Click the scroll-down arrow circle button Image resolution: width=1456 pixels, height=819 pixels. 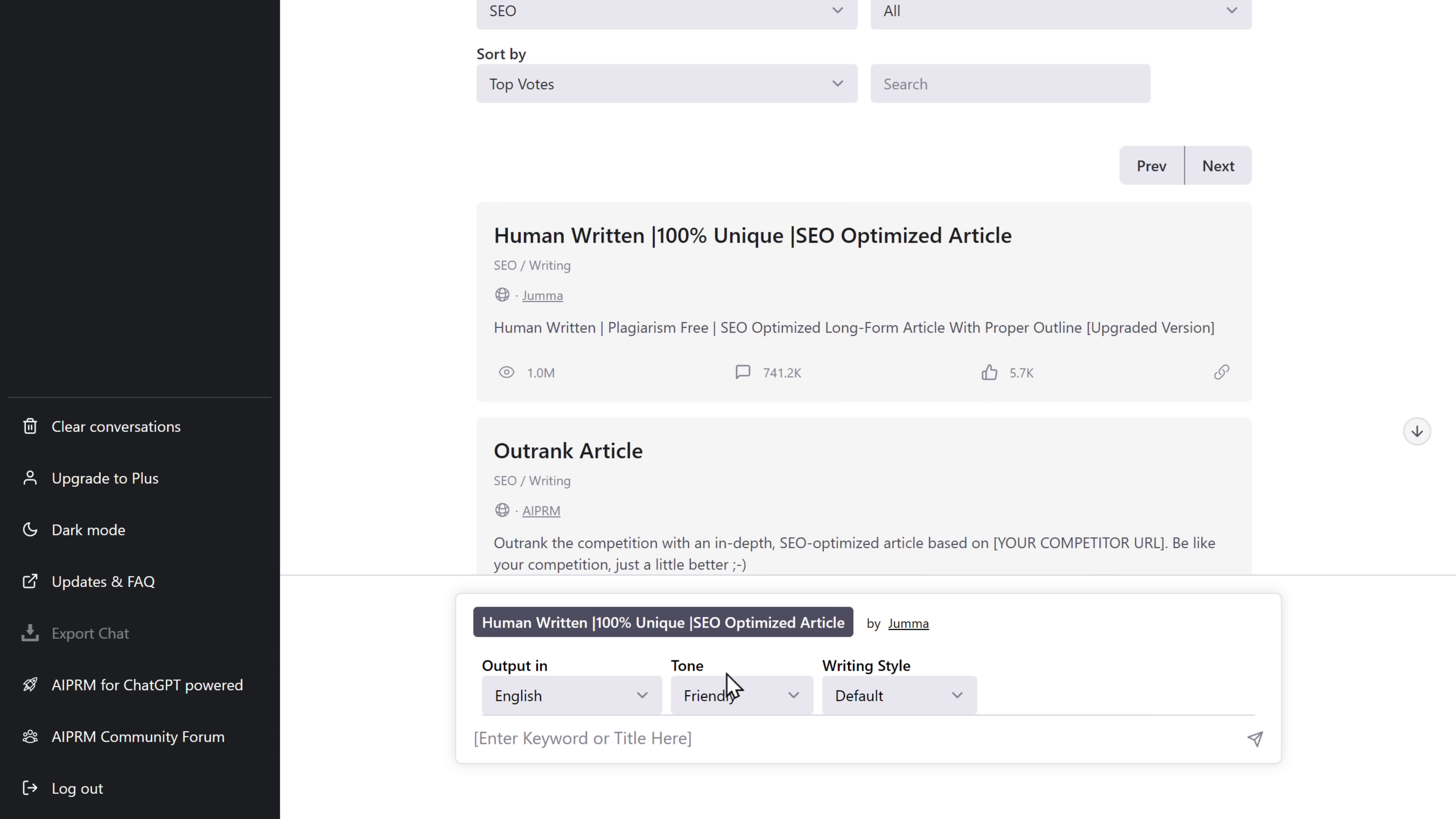(x=1417, y=432)
